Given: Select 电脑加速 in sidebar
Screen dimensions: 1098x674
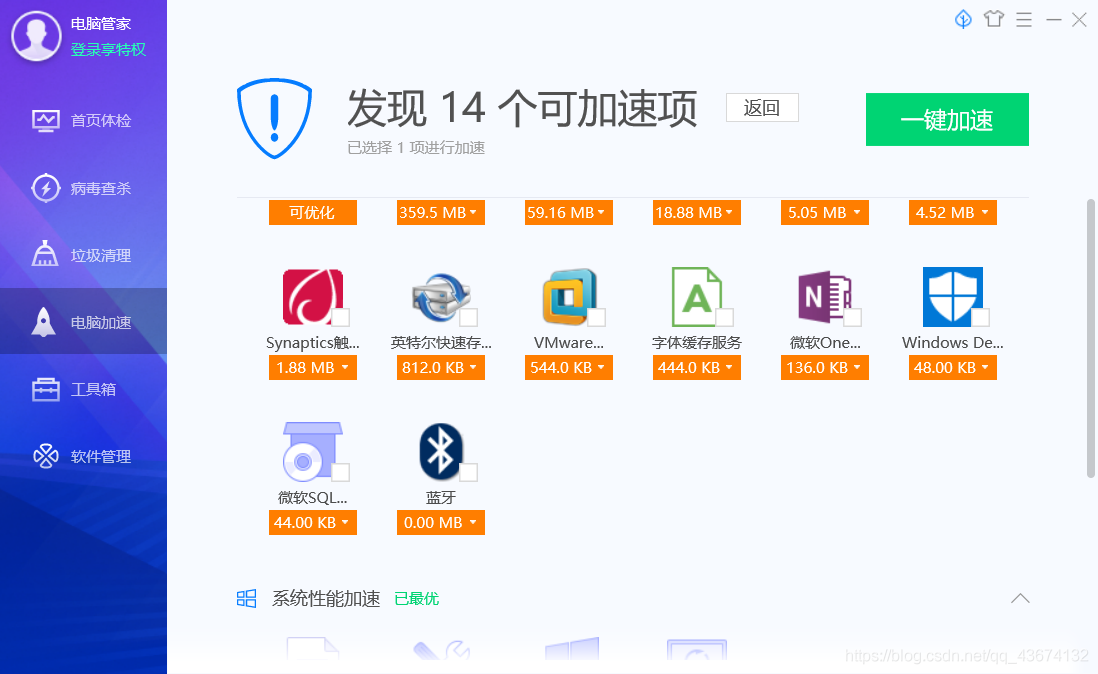Looking at the screenshot, I should click(x=83, y=322).
